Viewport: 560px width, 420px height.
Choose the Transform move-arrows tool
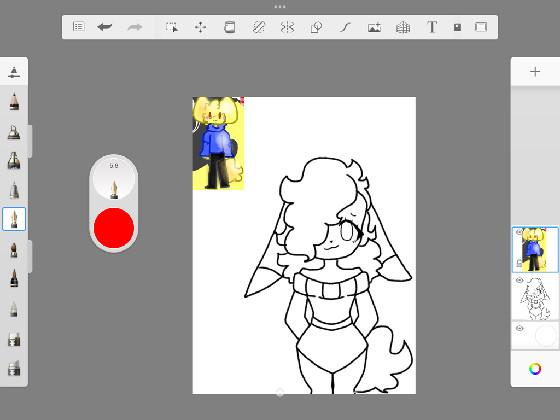[200, 27]
